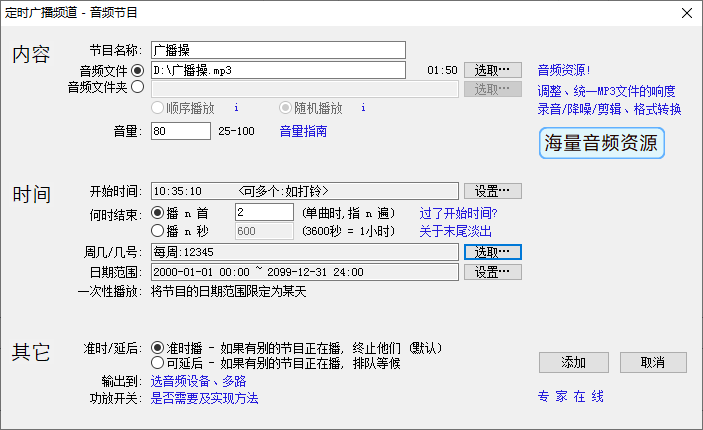The width and height of the screenshot is (703, 430).
Task: Select 准时播 on-time playback option
Action: 157,348
